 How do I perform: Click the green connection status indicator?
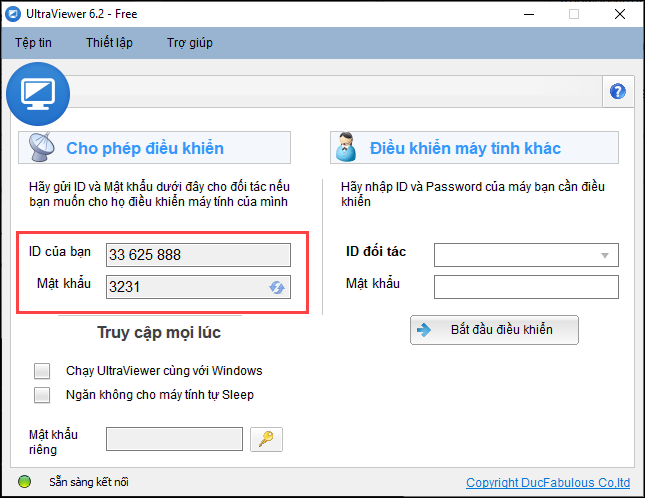[24, 482]
